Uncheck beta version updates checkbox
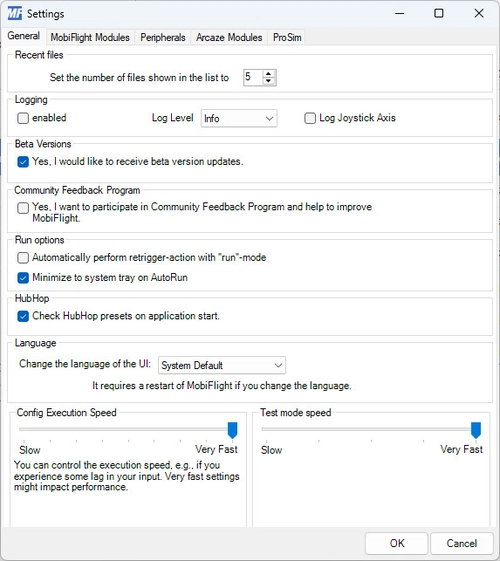 coord(23,162)
